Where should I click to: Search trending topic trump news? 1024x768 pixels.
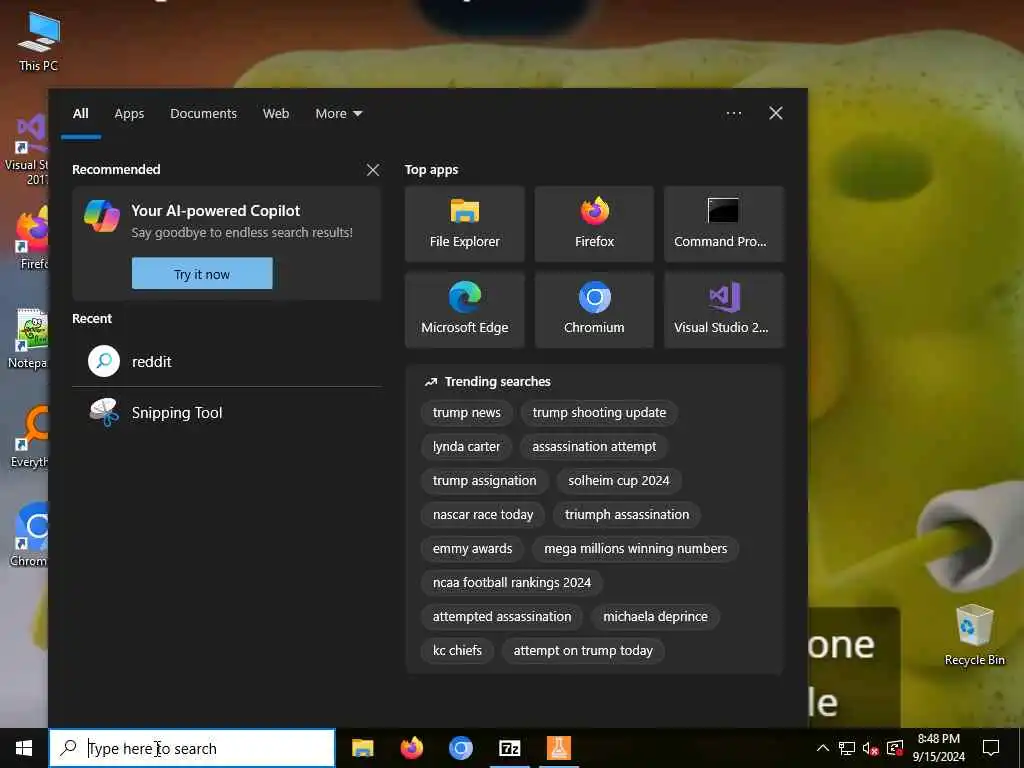coord(466,413)
